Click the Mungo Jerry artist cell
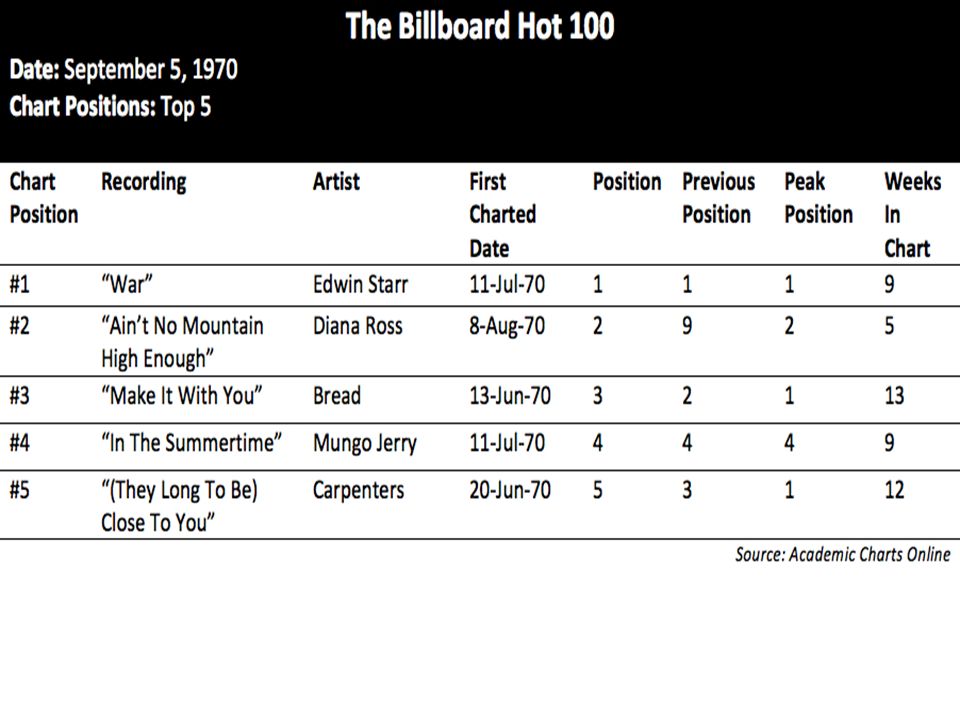Viewport: 960px width, 720px height. coord(365,444)
